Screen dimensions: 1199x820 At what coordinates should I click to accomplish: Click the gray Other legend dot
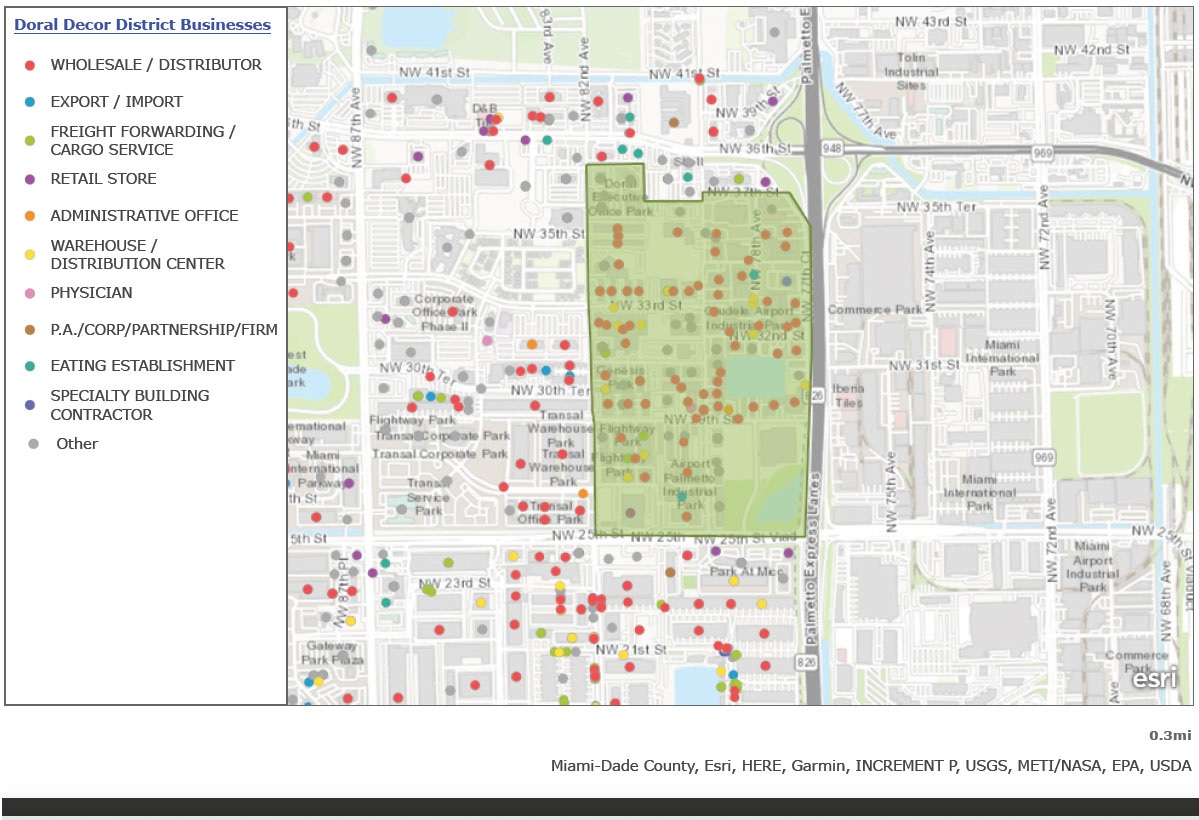pos(34,444)
